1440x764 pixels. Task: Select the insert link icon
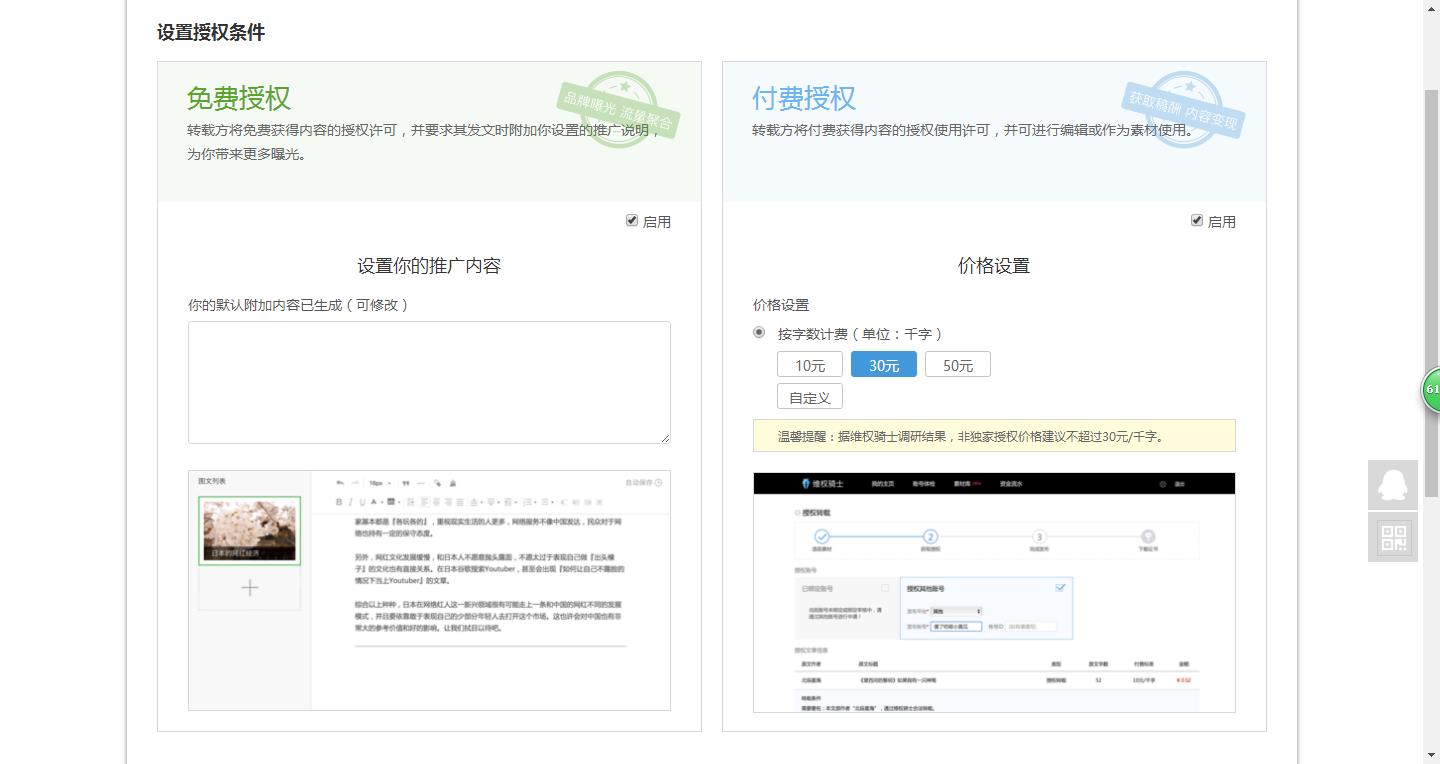coord(438,481)
